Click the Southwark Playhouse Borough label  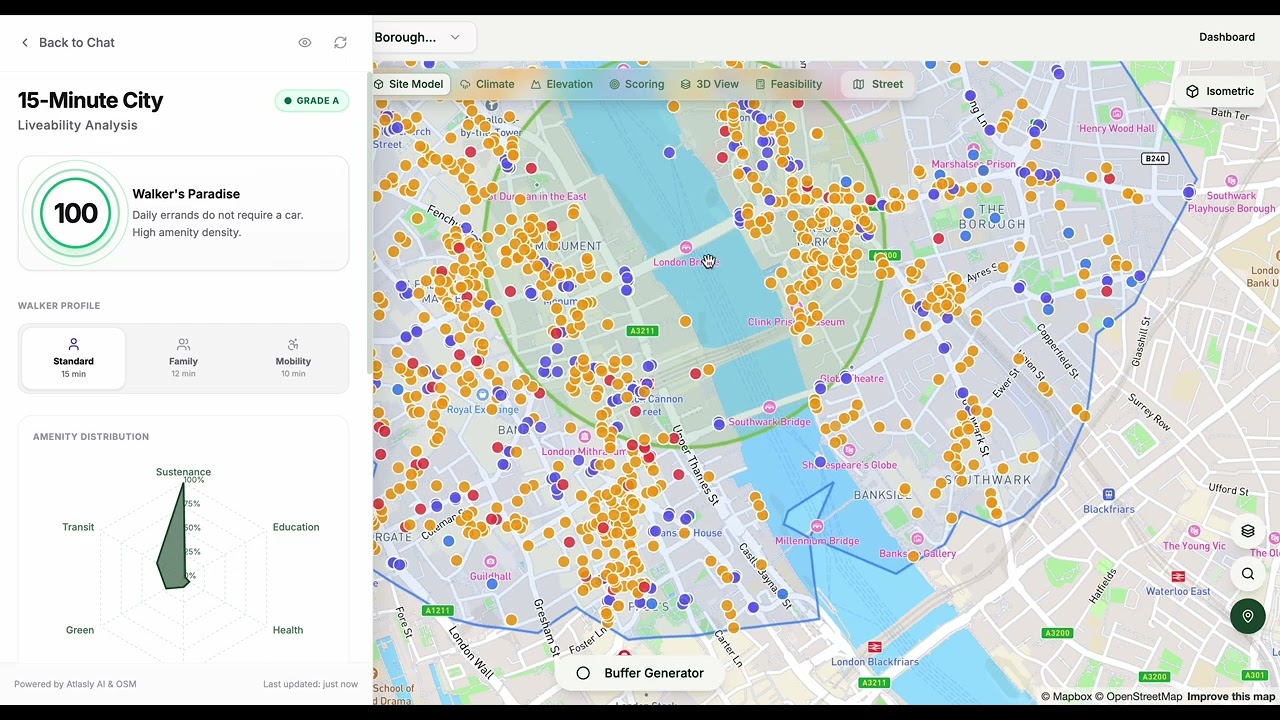point(1231,202)
